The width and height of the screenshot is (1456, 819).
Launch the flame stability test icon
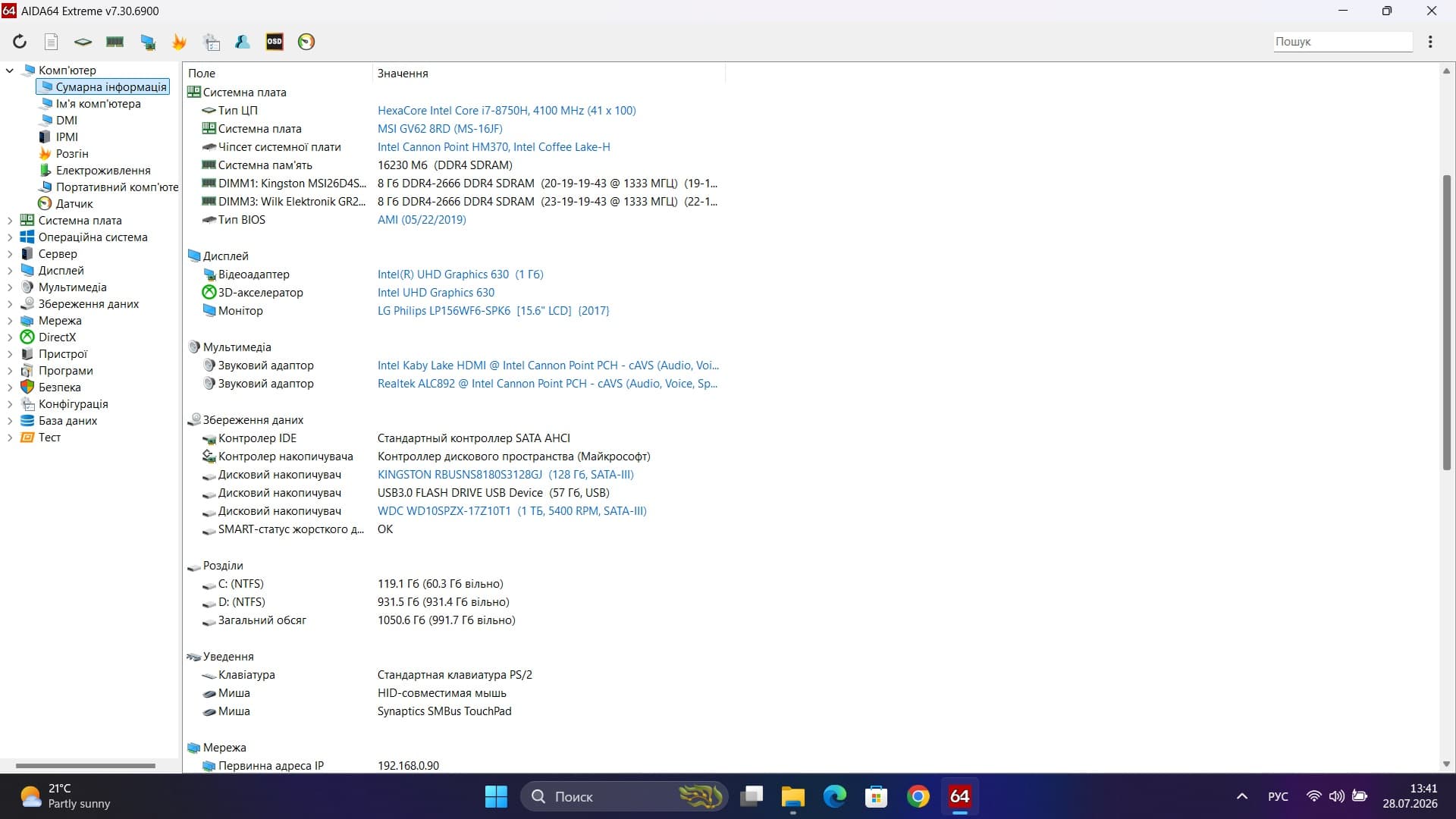tap(179, 42)
